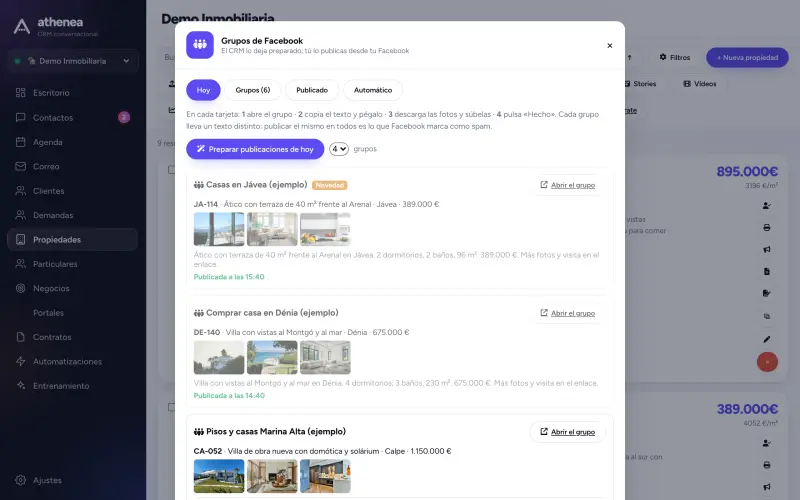
Task: Click the Escritorio dashboard icon
Action: tap(20, 93)
